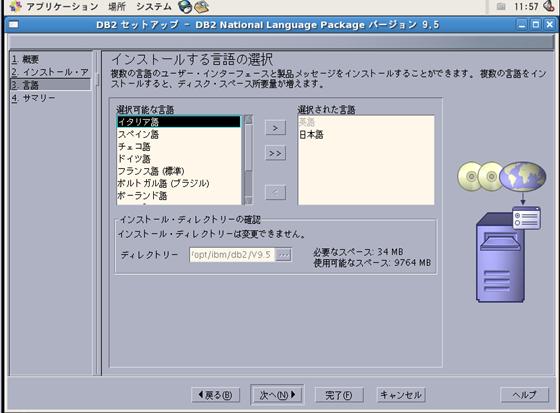Screen dimensions: 560x413
Task: Select チェコ語 in available languages
Action: click(x=179, y=146)
